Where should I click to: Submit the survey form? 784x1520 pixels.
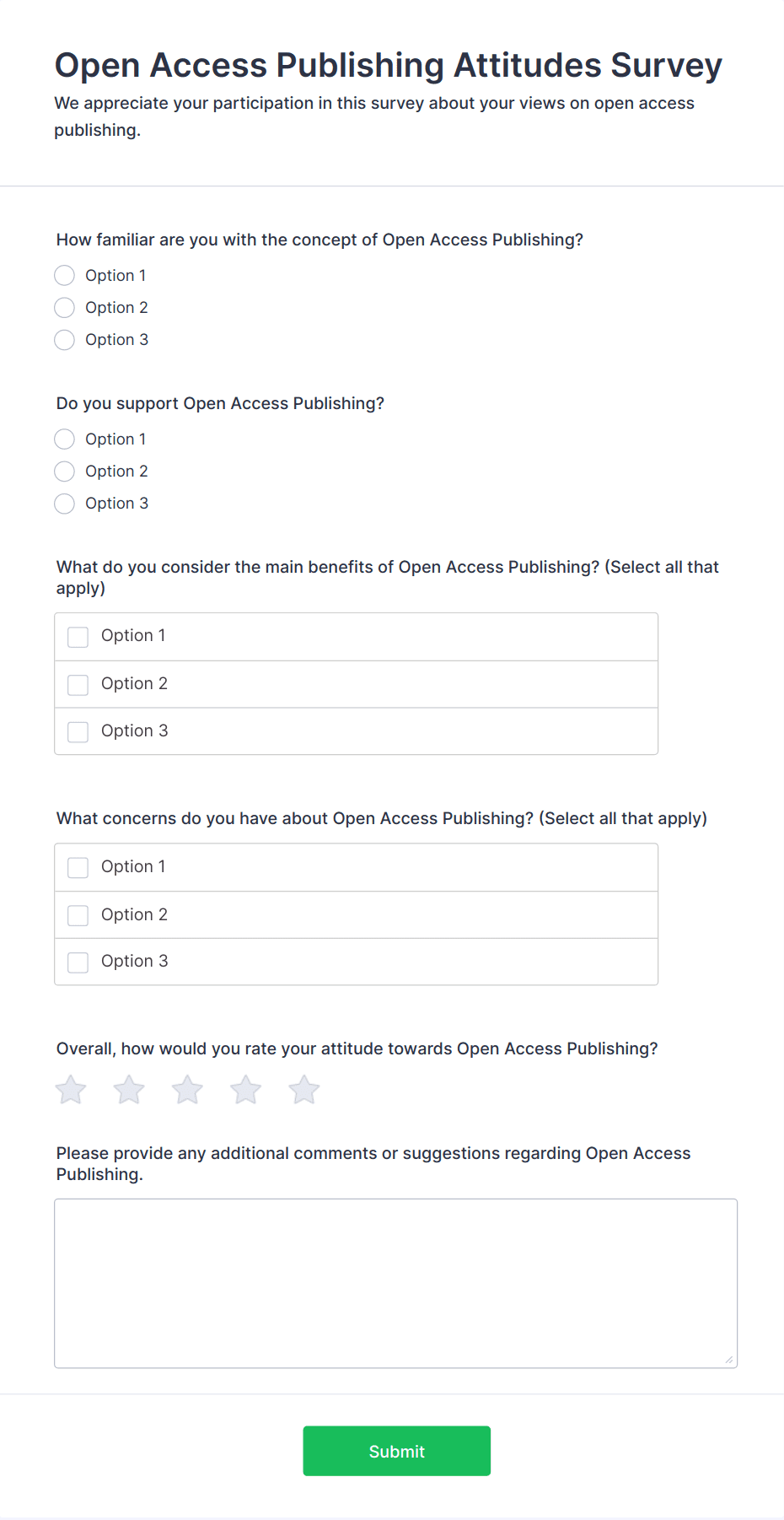(x=396, y=1451)
